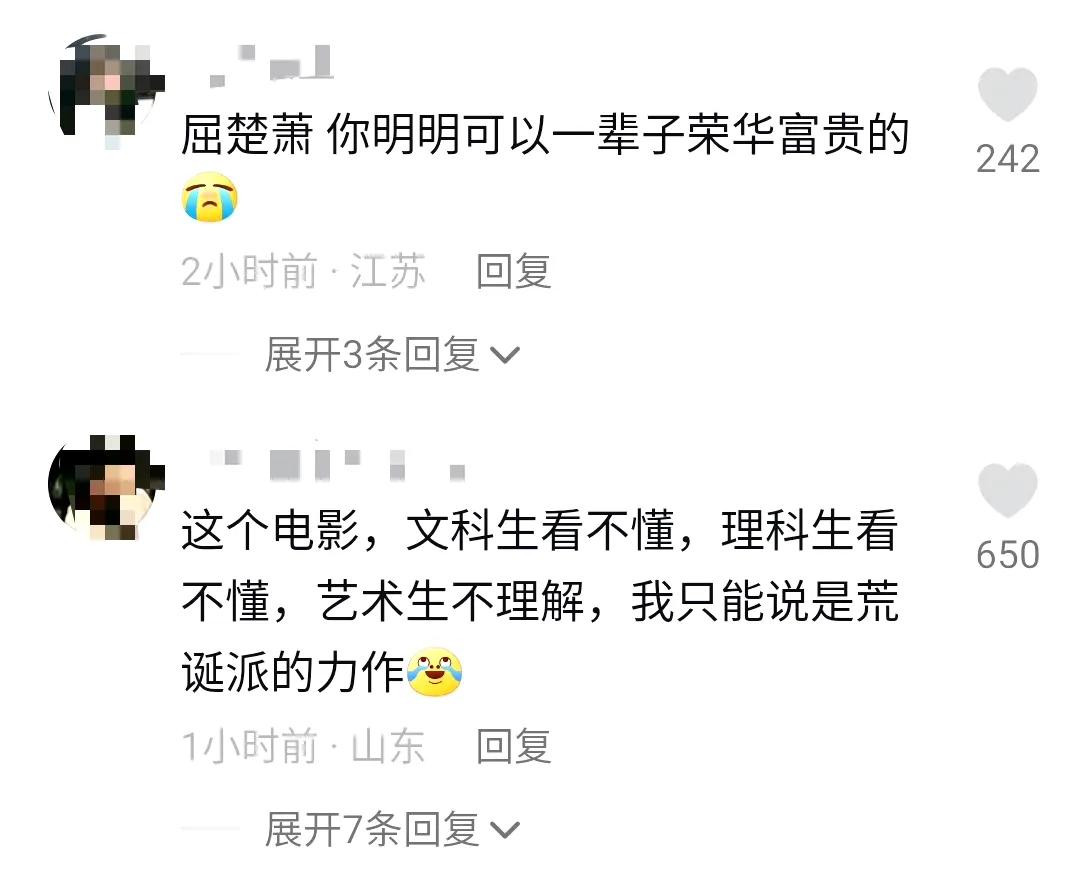The width and height of the screenshot is (1072, 874).
Task: Tap the blurred username of the first commenter
Action: tap(271, 65)
